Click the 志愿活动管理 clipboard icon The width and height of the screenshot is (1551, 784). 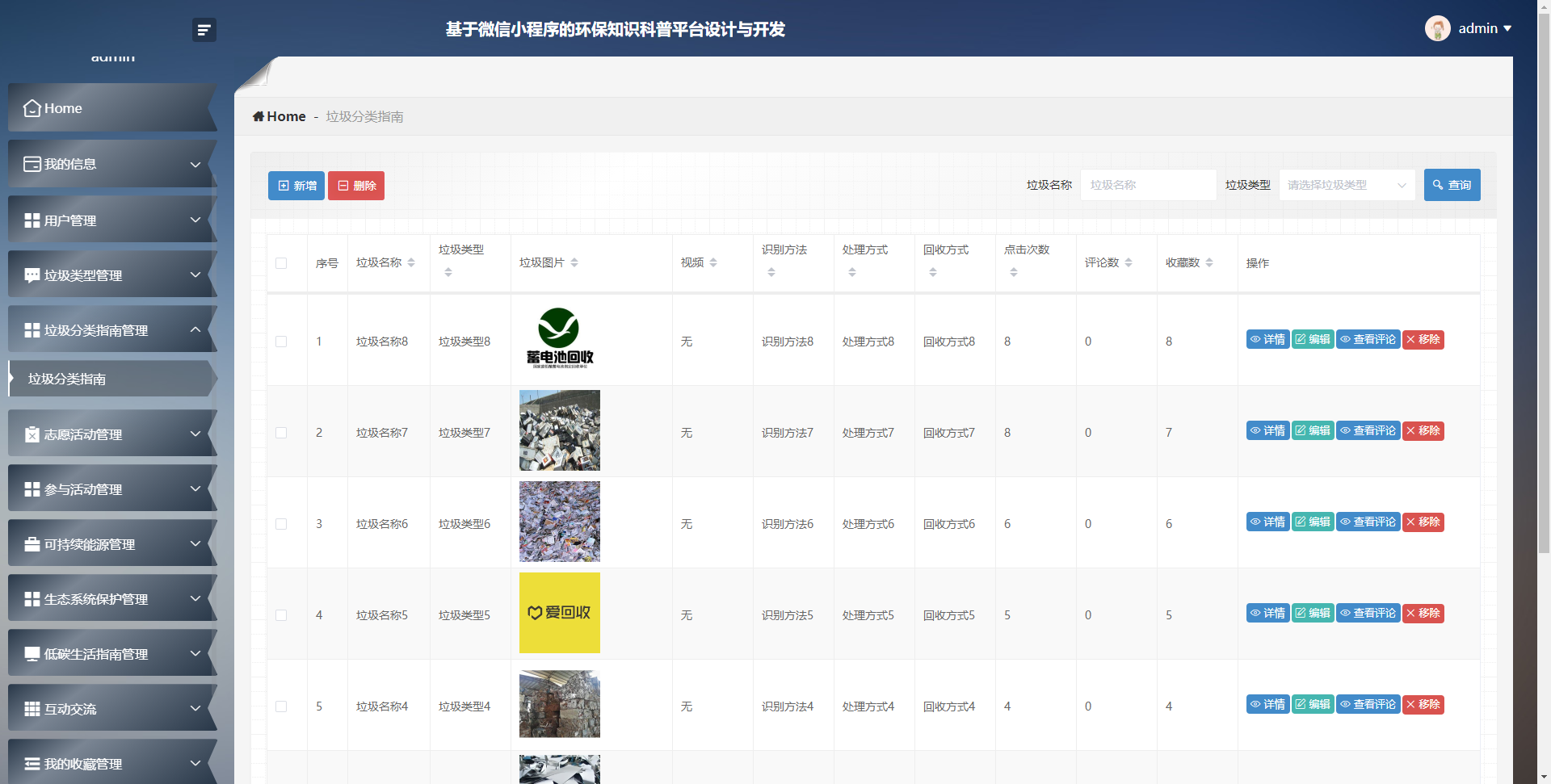[x=32, y=434]
